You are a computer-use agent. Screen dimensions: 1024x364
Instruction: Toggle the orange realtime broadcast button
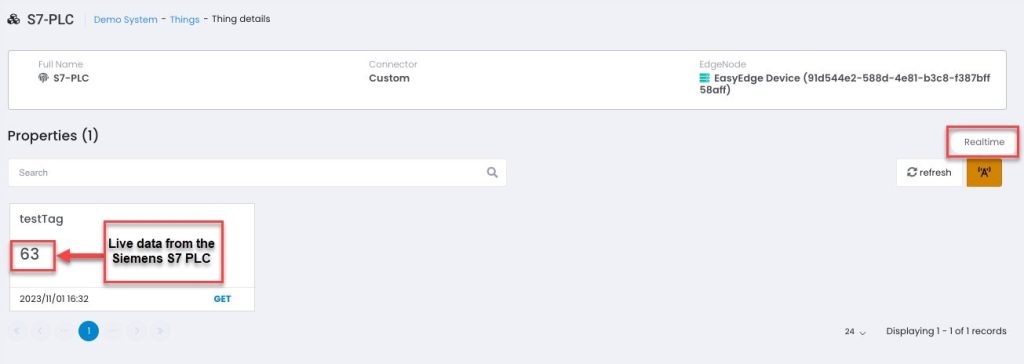click(984, 173)
